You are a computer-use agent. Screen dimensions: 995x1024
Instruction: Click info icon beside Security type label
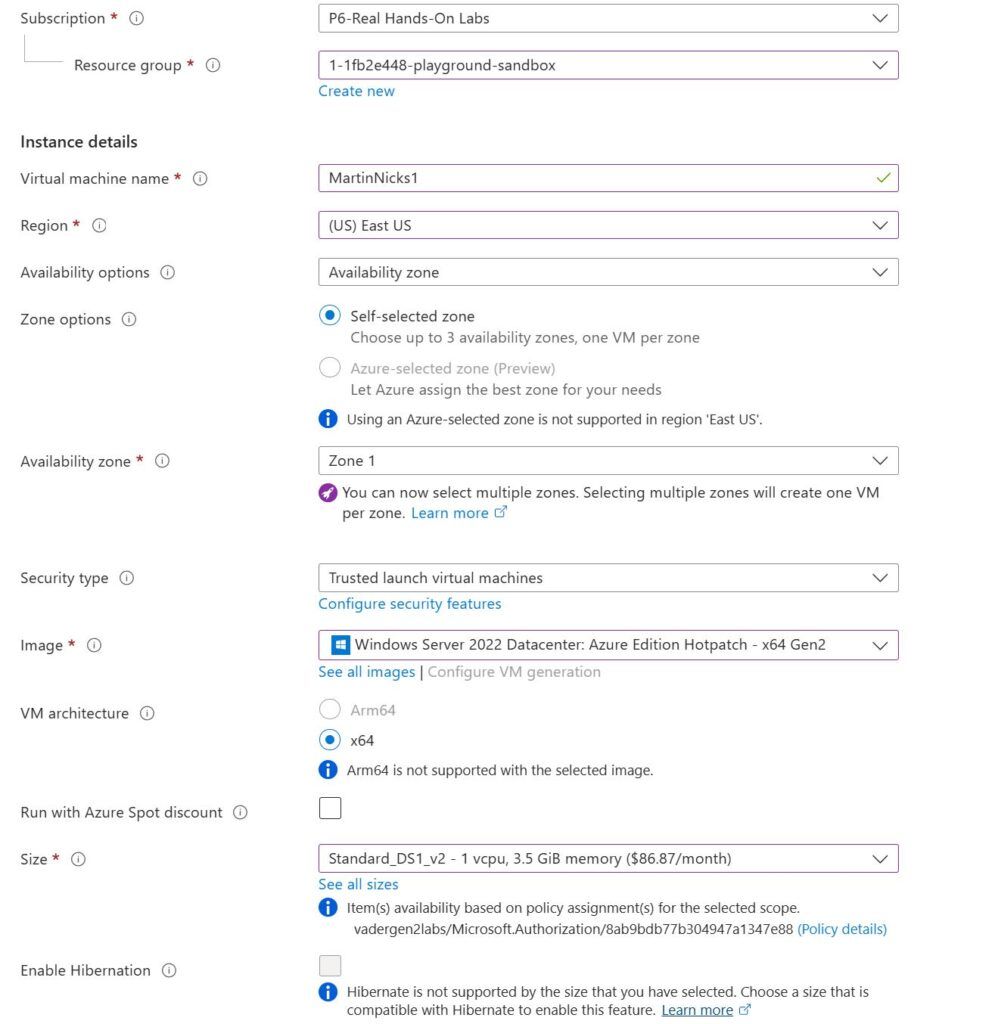127,578
